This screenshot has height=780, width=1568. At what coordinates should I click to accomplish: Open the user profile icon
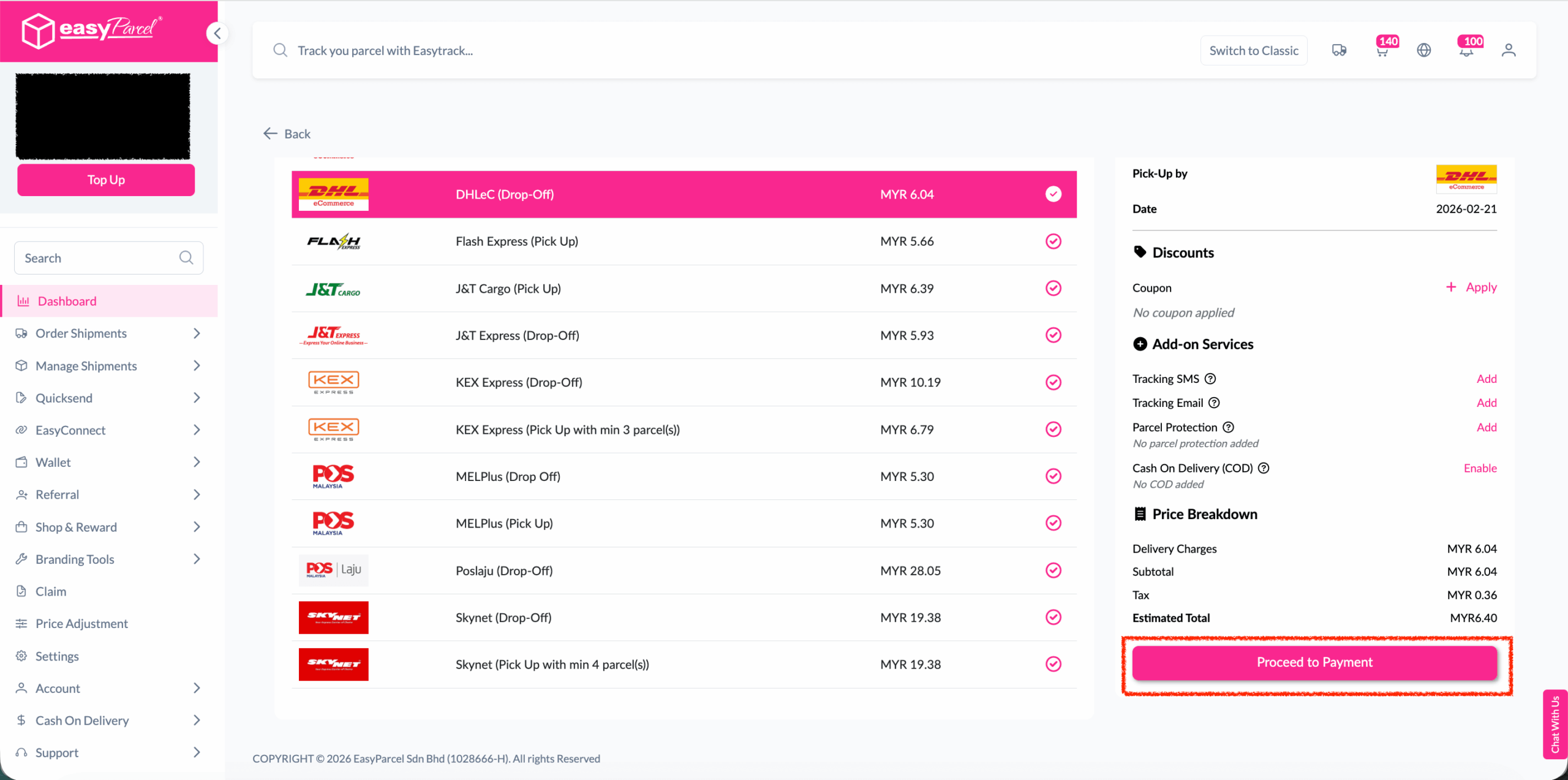1509,50
